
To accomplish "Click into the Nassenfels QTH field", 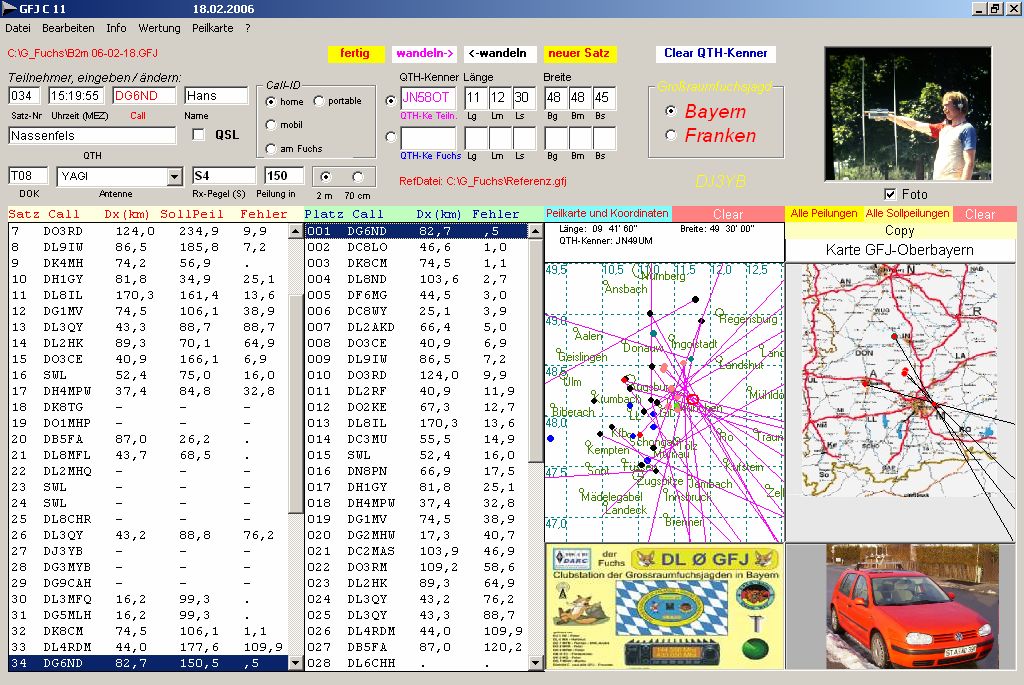I will 92,135.
